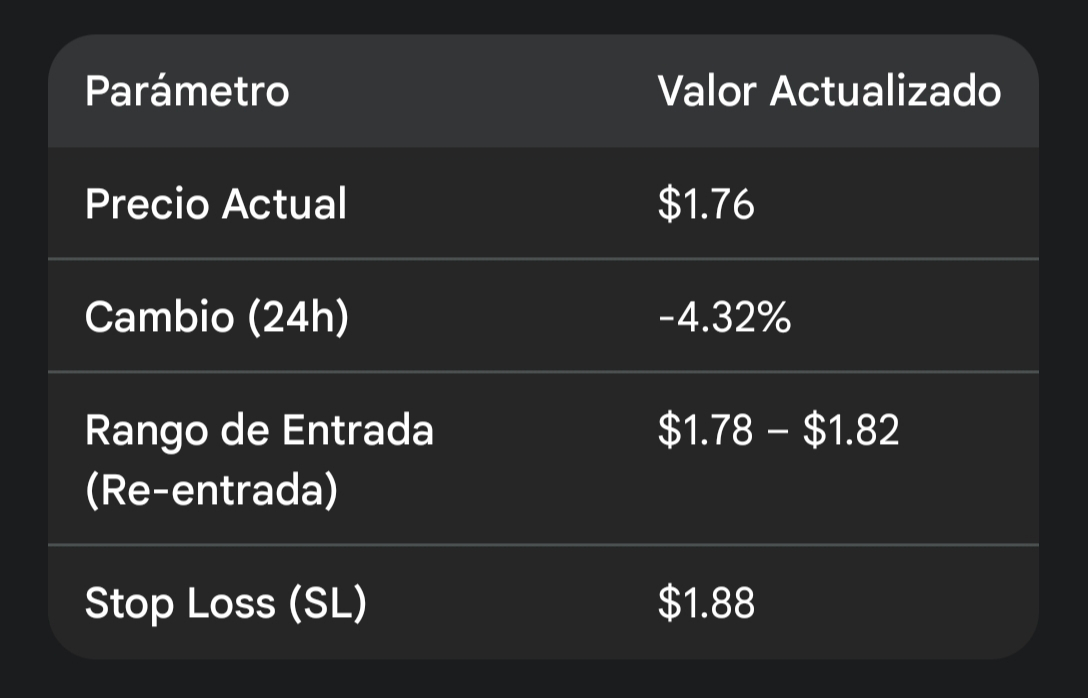Image resolution: width=1088 pixels, height=698 pixels.
Task: Click the Precio Actual row label
Action: click(x=216, y=204)
